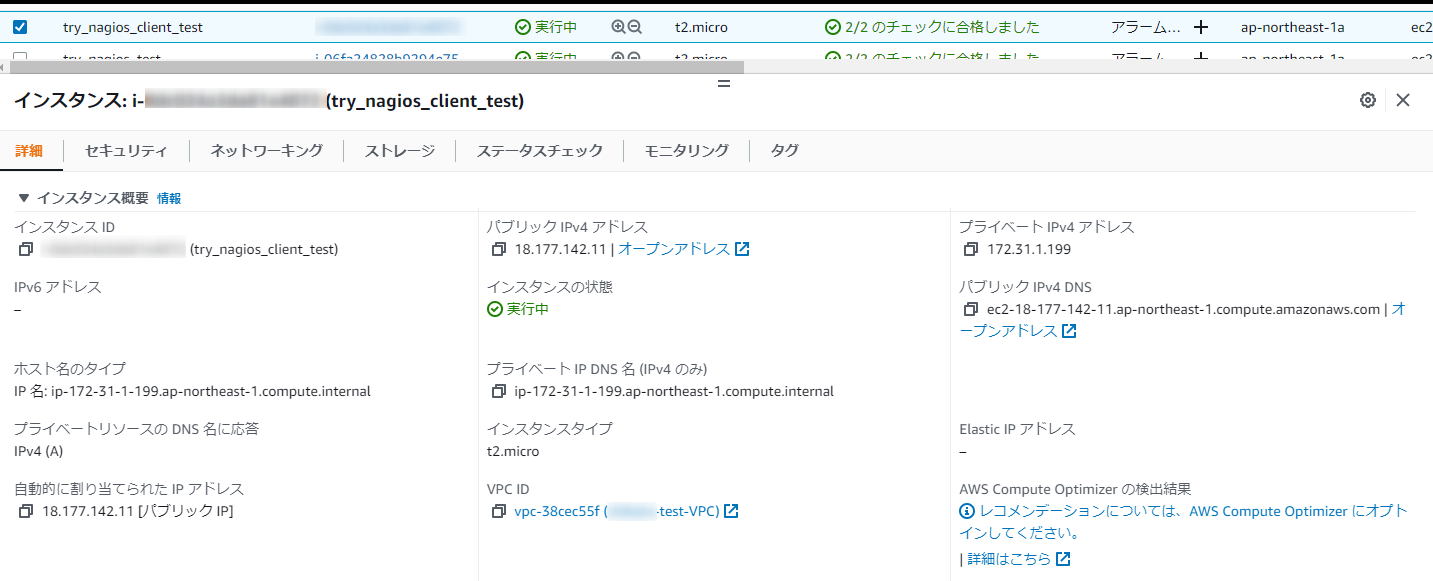Screen dimensions: 1433x581
Task: Click external-link icon beside VPC ID
Action: (731, 511)
